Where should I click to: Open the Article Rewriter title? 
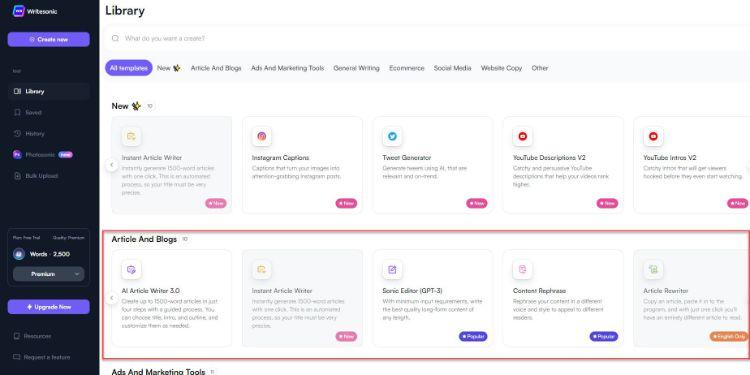pyautogui.click(x=666, y=290)
